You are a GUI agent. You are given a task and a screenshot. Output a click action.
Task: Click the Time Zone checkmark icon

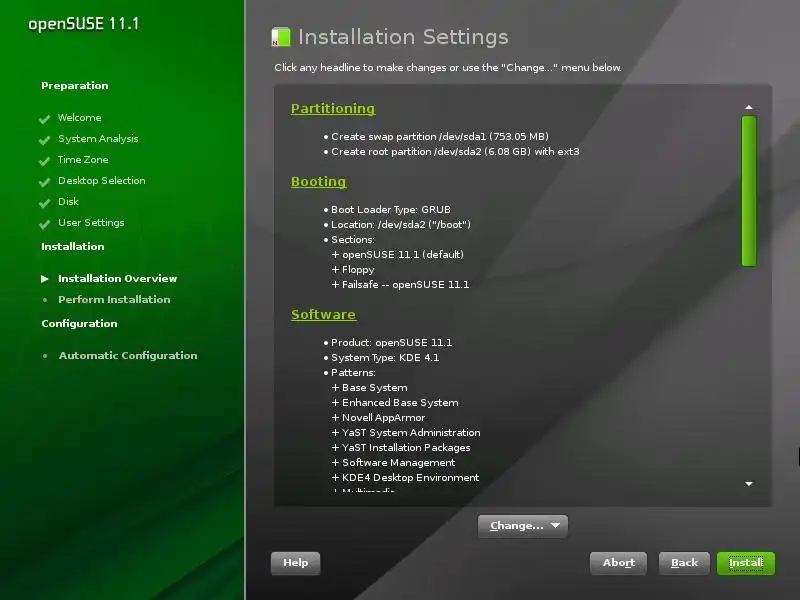pyautogui.click(x=44, y=161)
